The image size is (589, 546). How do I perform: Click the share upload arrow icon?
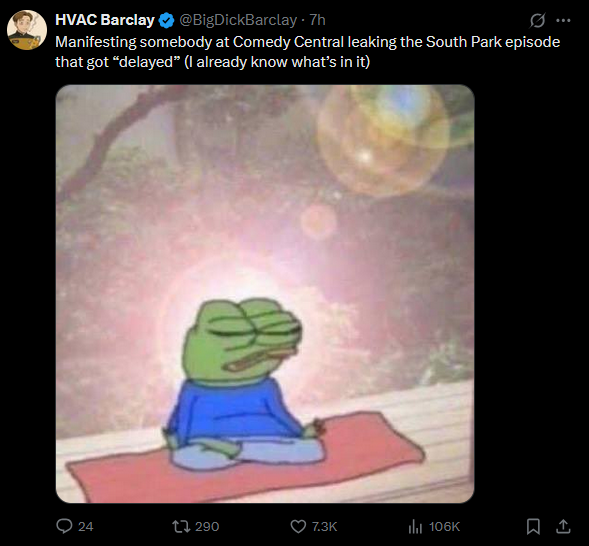[563, 526]
